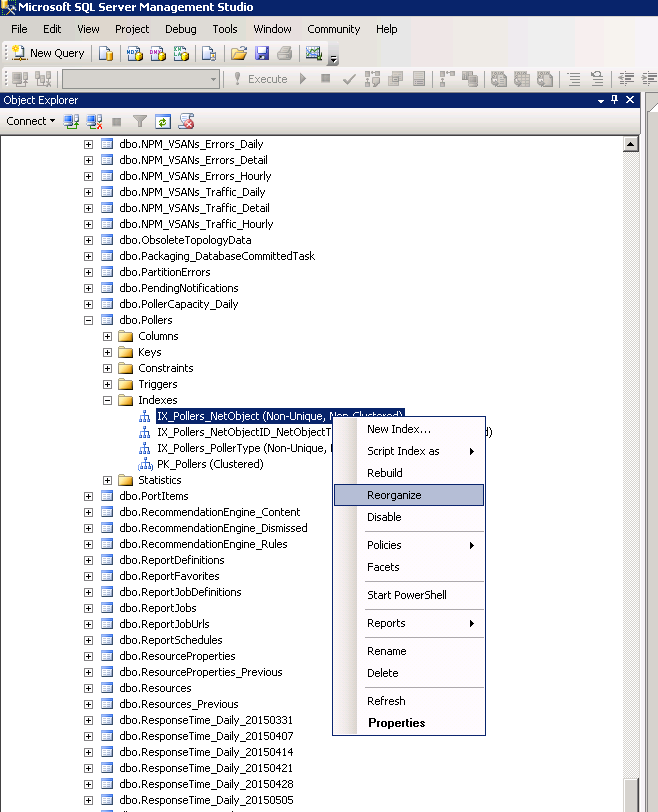Open the View menu

(x=88, y=29)
